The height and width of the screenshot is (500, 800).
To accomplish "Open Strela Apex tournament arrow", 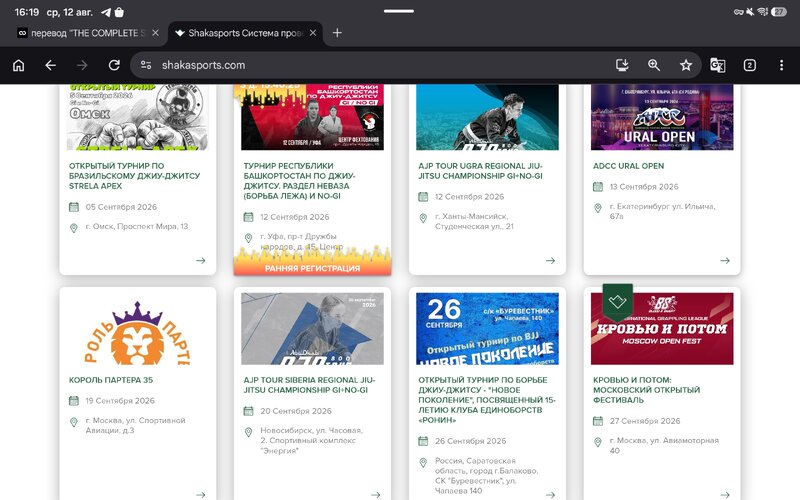I will coord(201,261).
